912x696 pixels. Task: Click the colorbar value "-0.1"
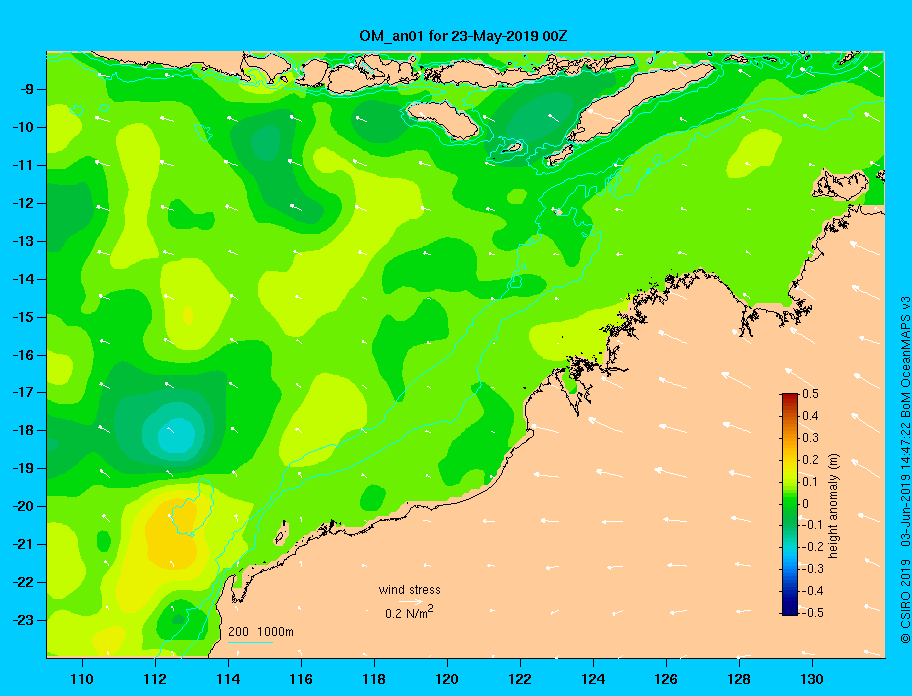[813, 525]
